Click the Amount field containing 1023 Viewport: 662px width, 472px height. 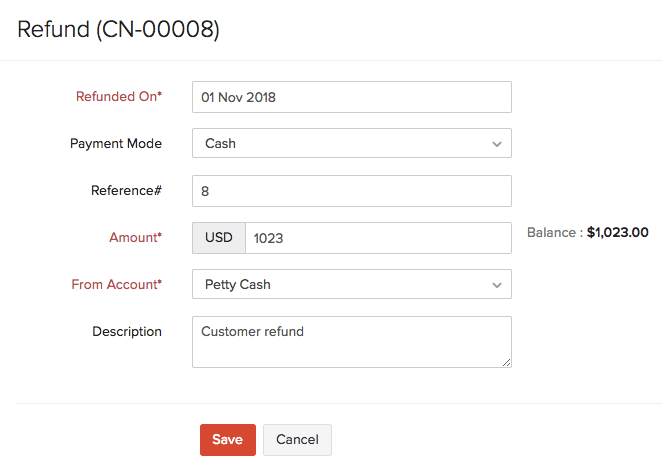point(378,238)
